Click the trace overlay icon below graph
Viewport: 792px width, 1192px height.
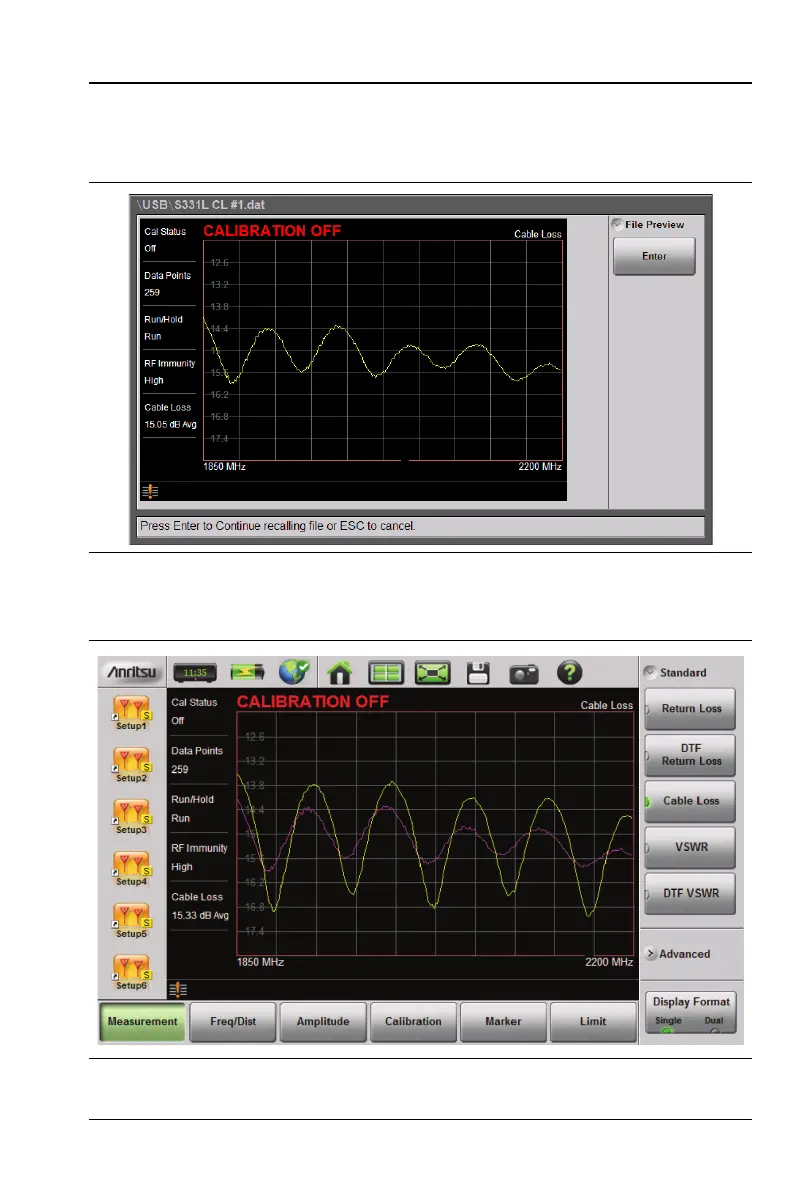coord(178,990)
